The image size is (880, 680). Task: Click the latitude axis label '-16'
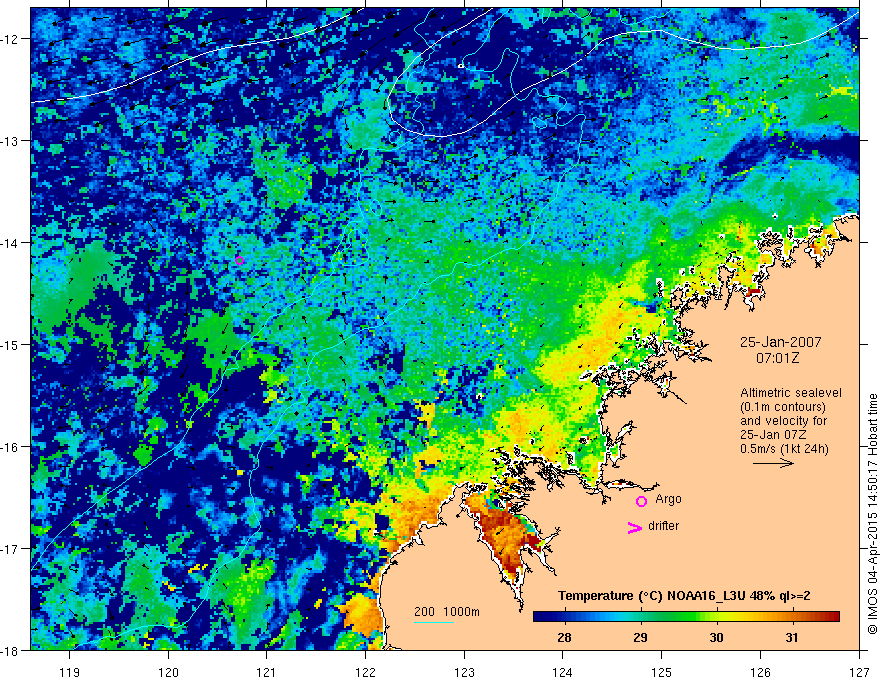click(x=10, y=447)
